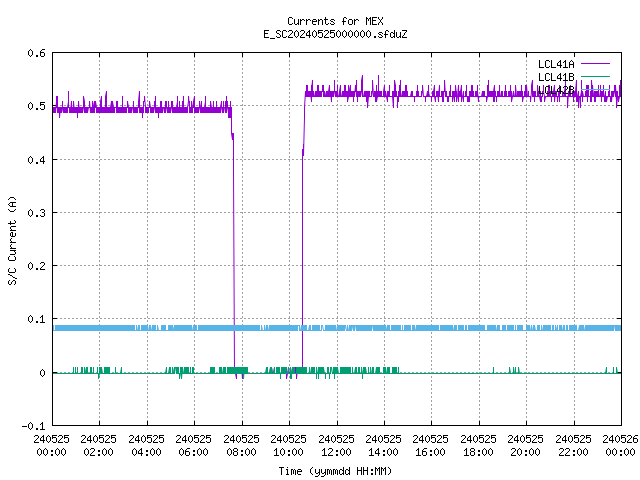640x480 pixels.
Task: Click the 'S/C Current (A)' y-axis label
Action: point(12,240)
